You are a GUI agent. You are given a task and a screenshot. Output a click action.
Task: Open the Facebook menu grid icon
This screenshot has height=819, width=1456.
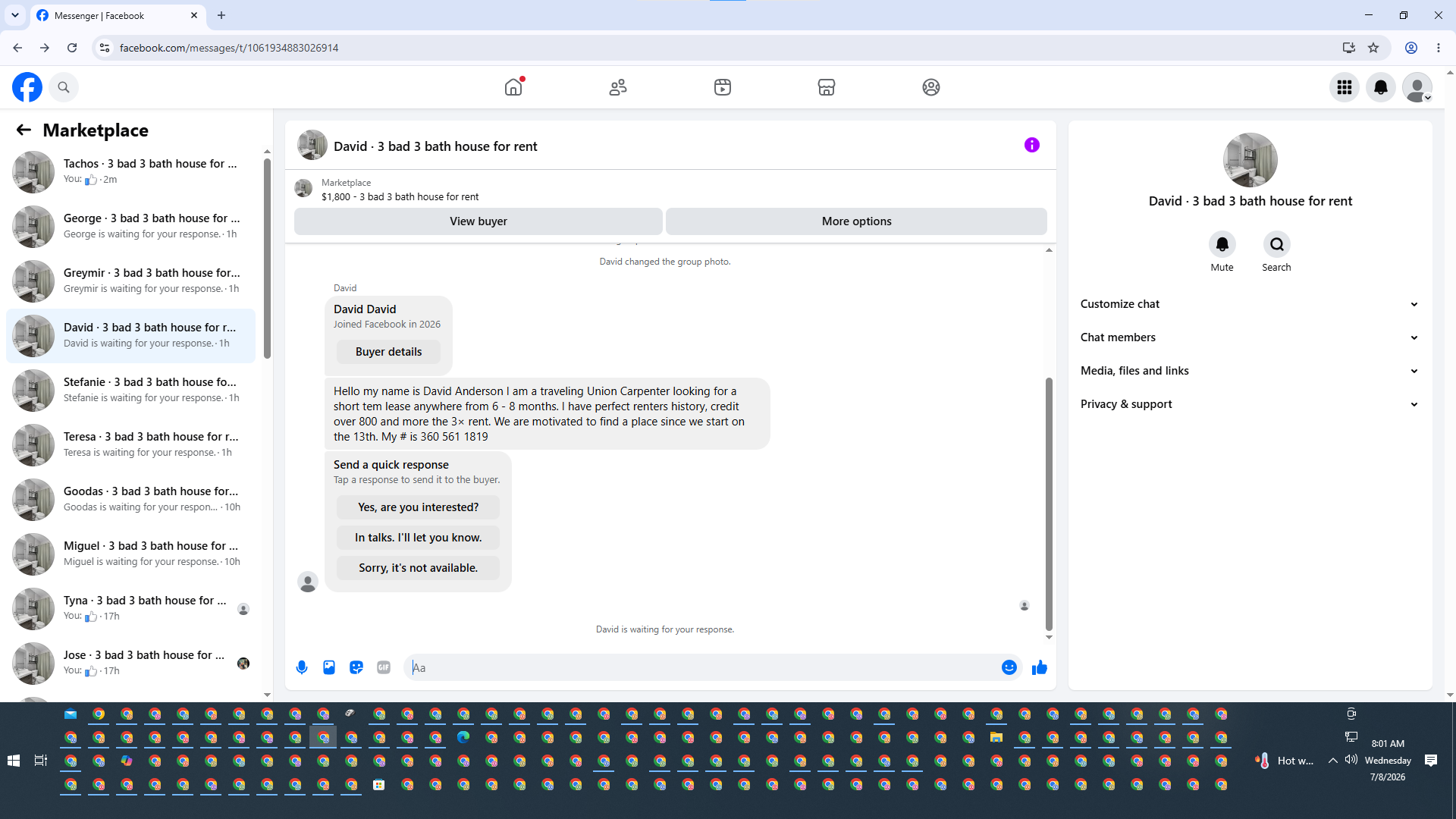click(1345, 87)
